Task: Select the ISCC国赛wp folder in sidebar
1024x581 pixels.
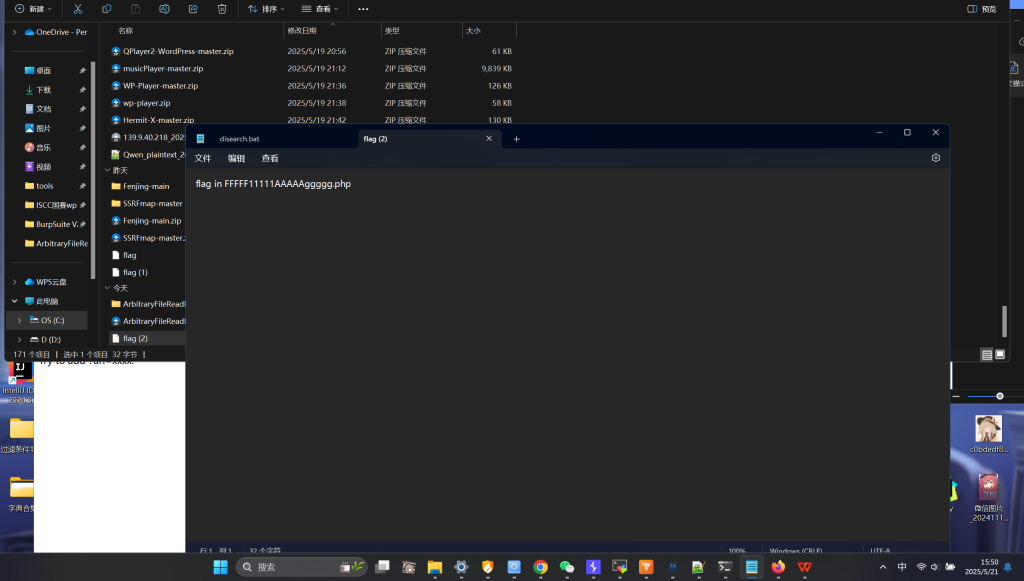Action: [x=56, y=205]
